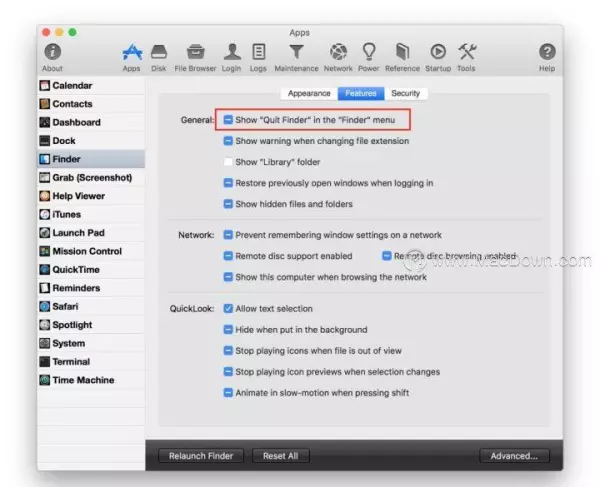Toggle Show hidden files and folders
The height and width of the screenshot is (487, 600).
click(x=228, y=204)
